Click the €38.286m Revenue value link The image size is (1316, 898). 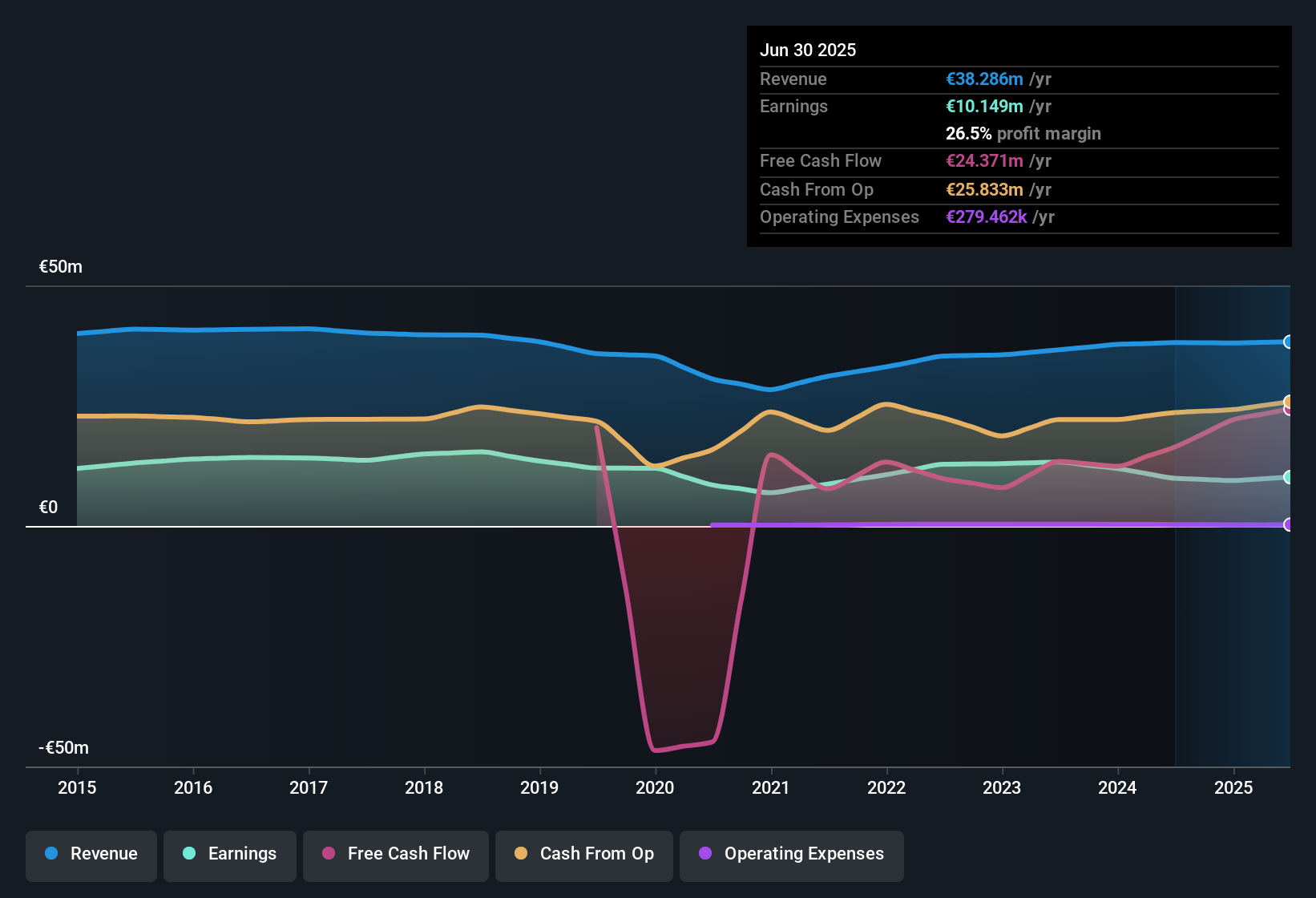[x=984, y=79]
